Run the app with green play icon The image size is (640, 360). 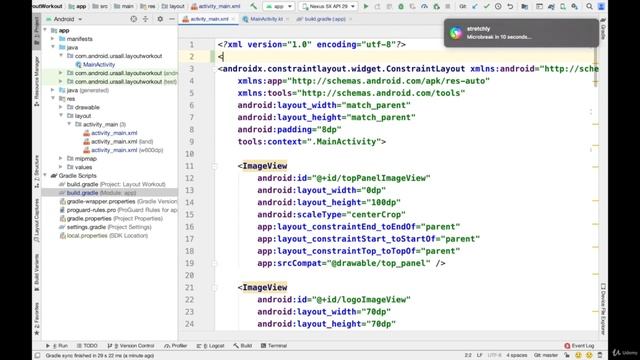tap(366, 7)
